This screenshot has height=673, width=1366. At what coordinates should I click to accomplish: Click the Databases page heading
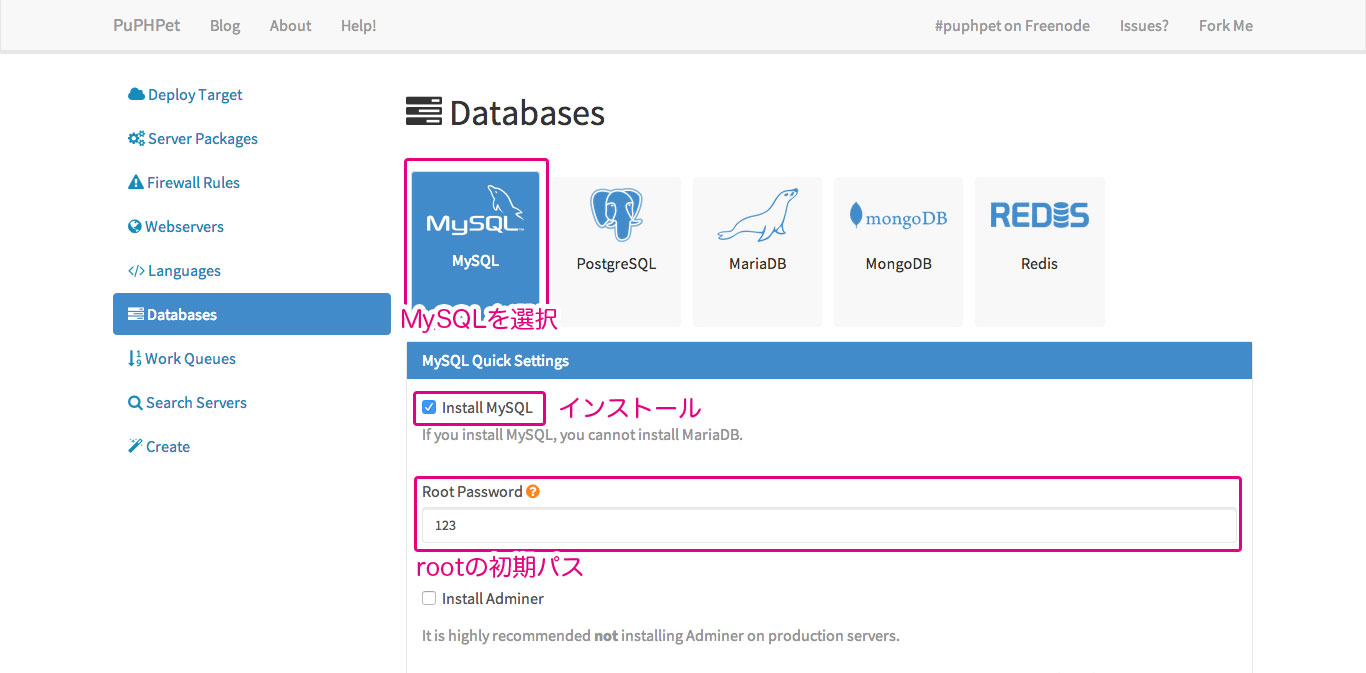click(527, 113)
